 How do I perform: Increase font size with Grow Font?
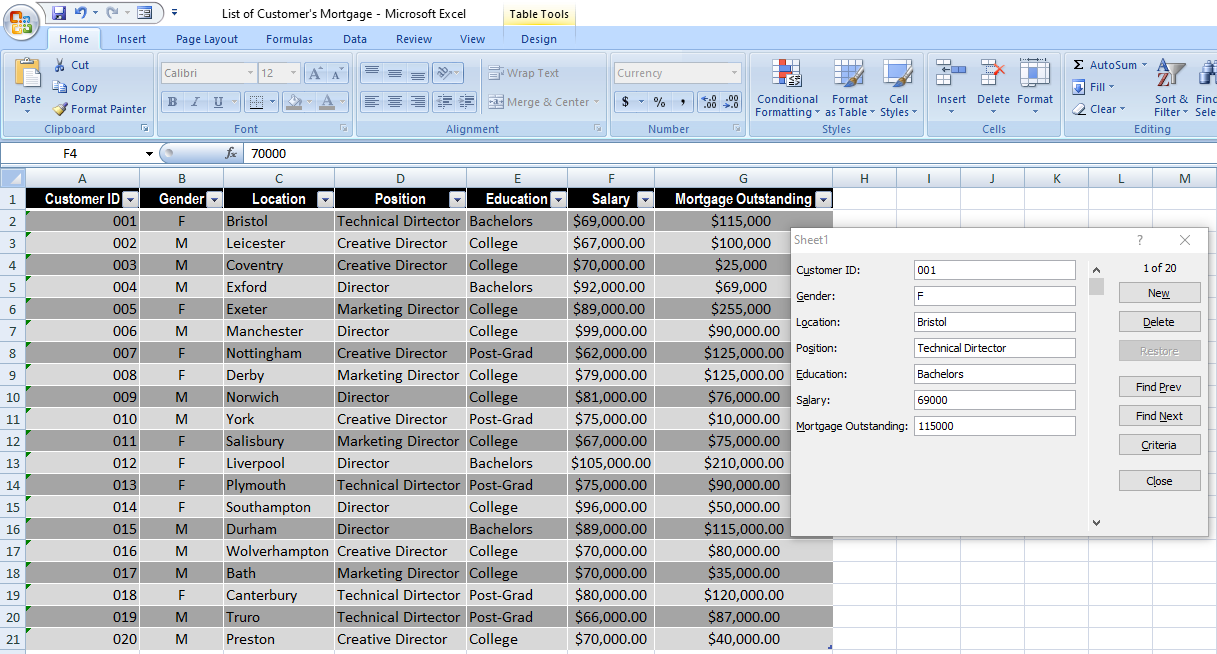click(x=314, y=73)
